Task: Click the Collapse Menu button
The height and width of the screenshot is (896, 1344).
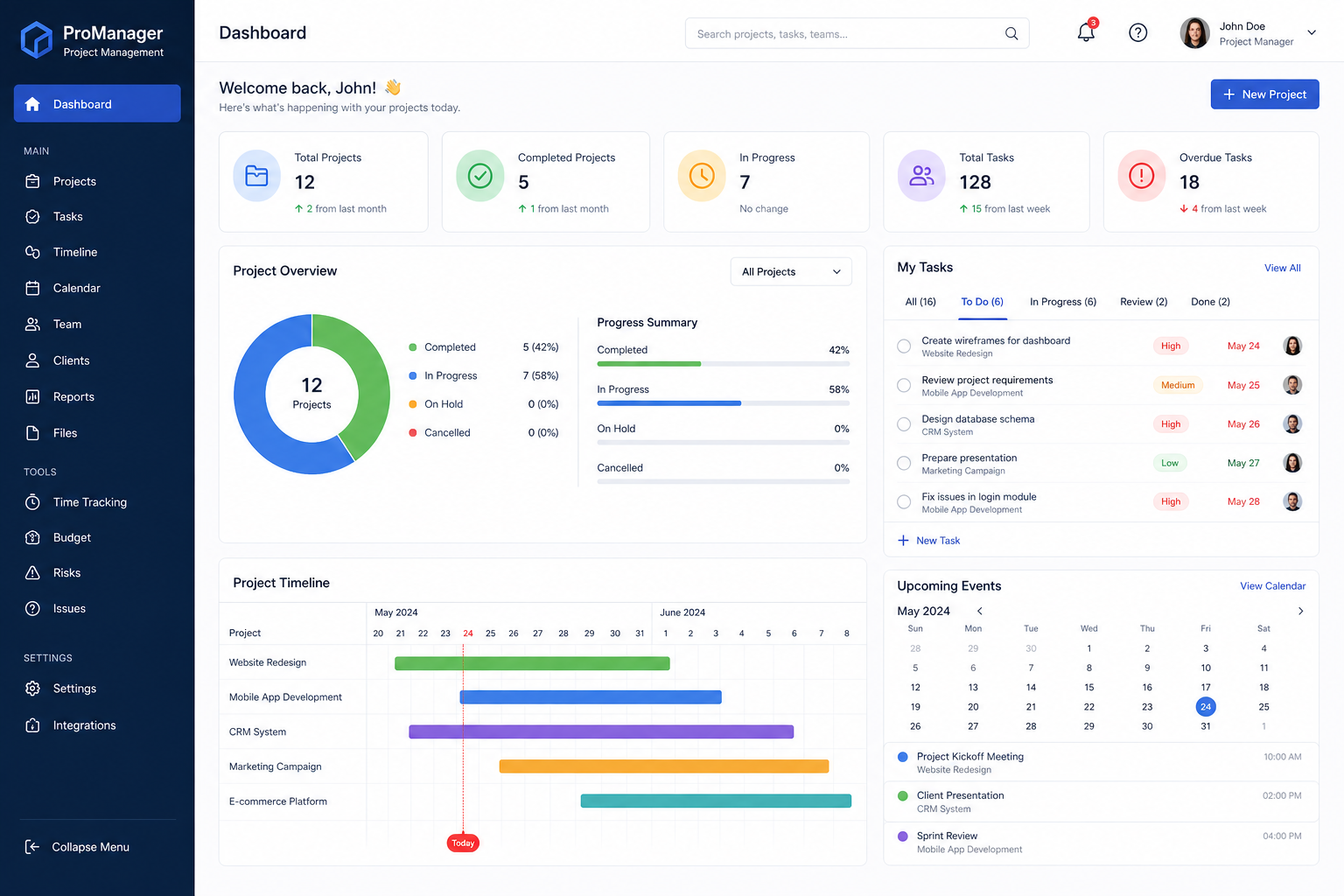Action: click(78, 846)
